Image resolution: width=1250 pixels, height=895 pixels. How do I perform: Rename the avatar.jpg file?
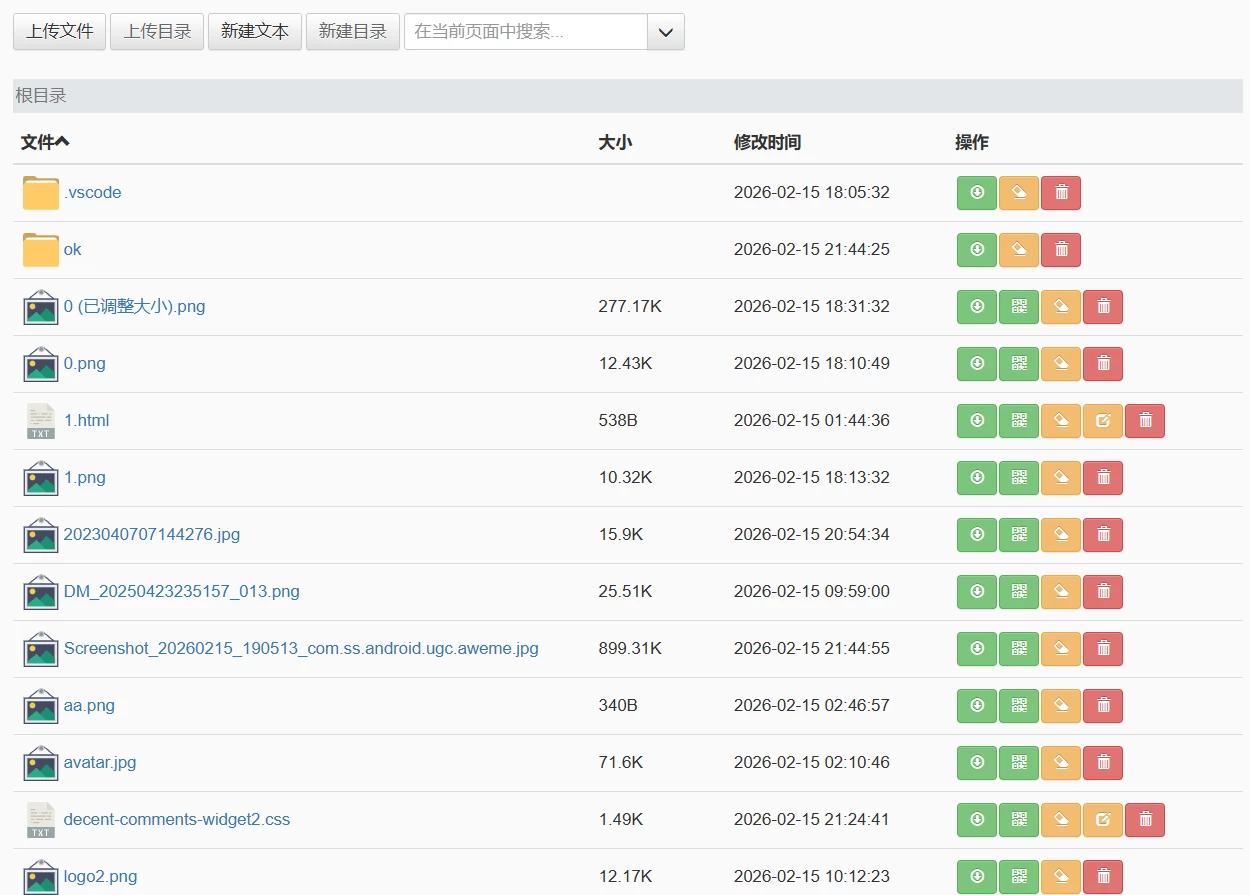1061,763
